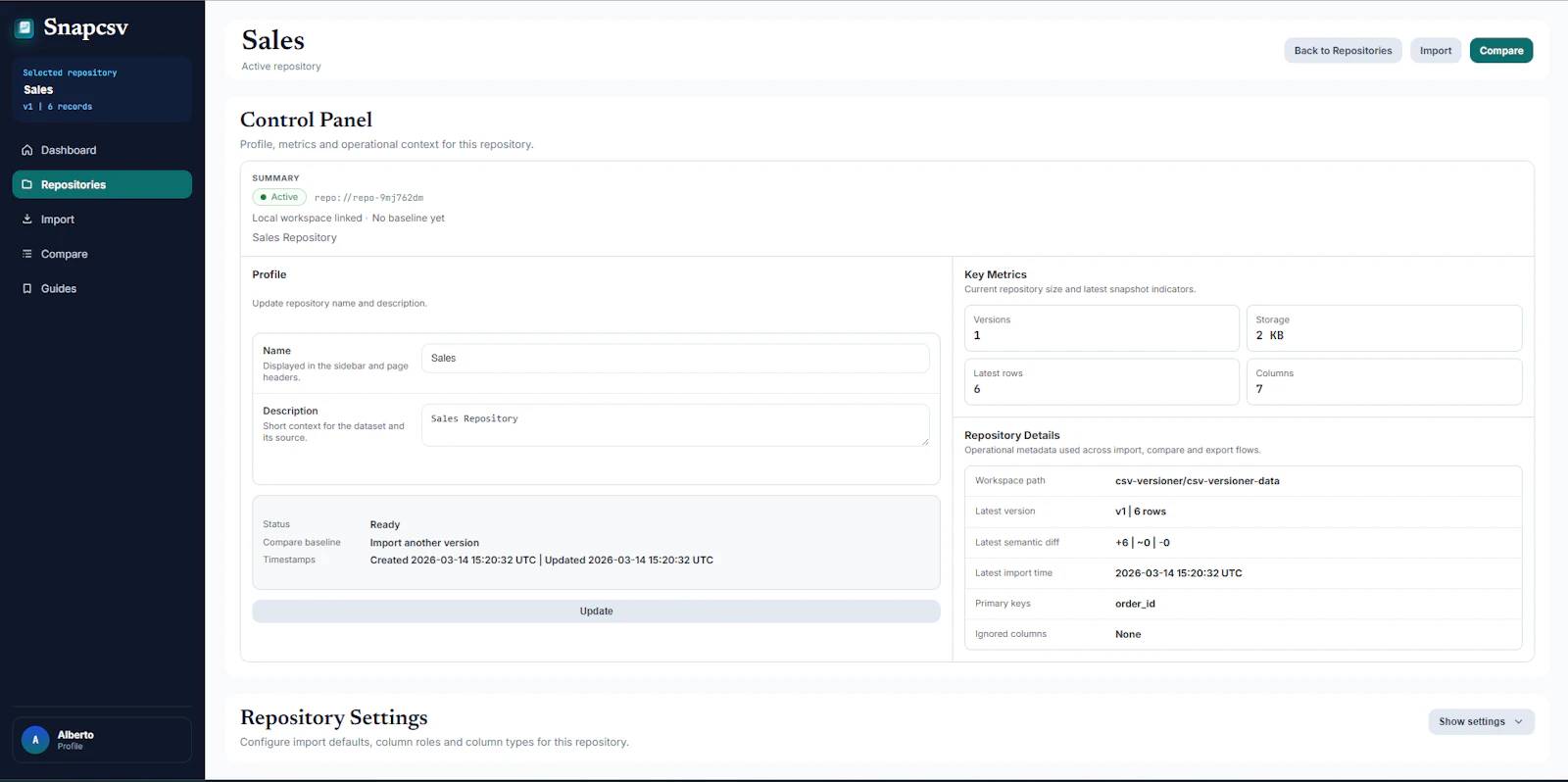The width and height of the screenshot is (1568, 782).
Task: Click the Latest import time value
Action: click(x=1178, y=573)
